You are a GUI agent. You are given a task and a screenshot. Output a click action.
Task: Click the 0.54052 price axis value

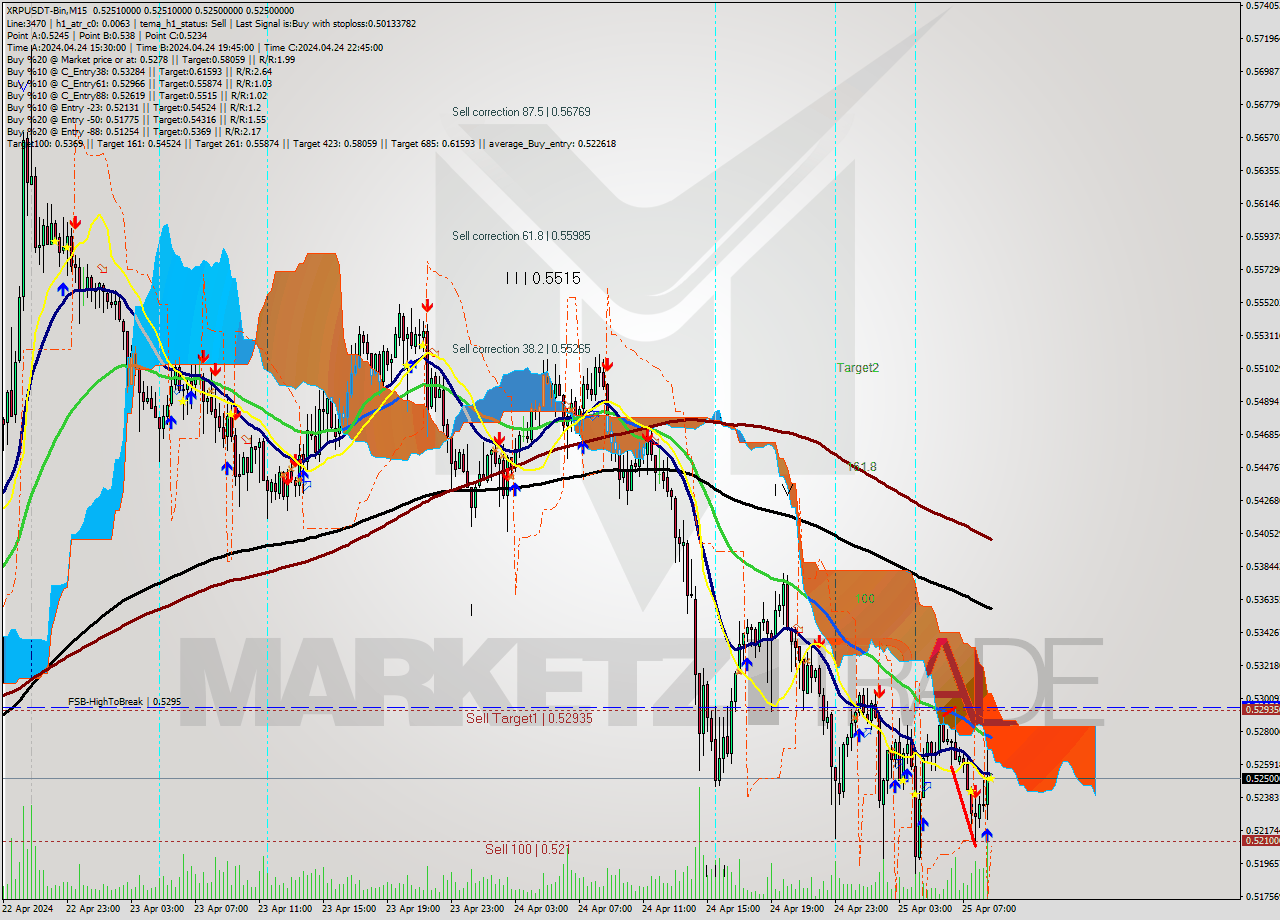[x=1261, y=533]
